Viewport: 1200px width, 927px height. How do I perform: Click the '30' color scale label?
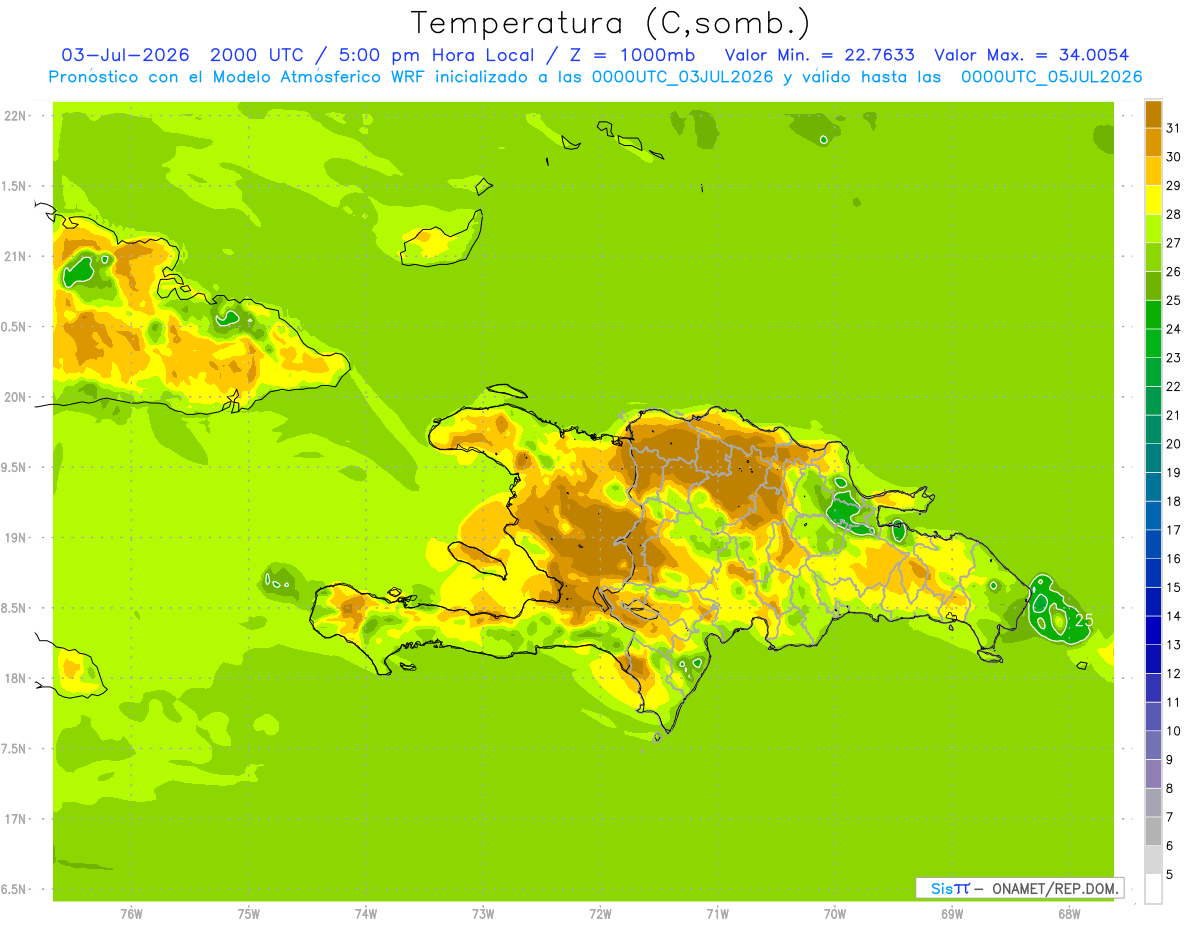click(1174, 157)
